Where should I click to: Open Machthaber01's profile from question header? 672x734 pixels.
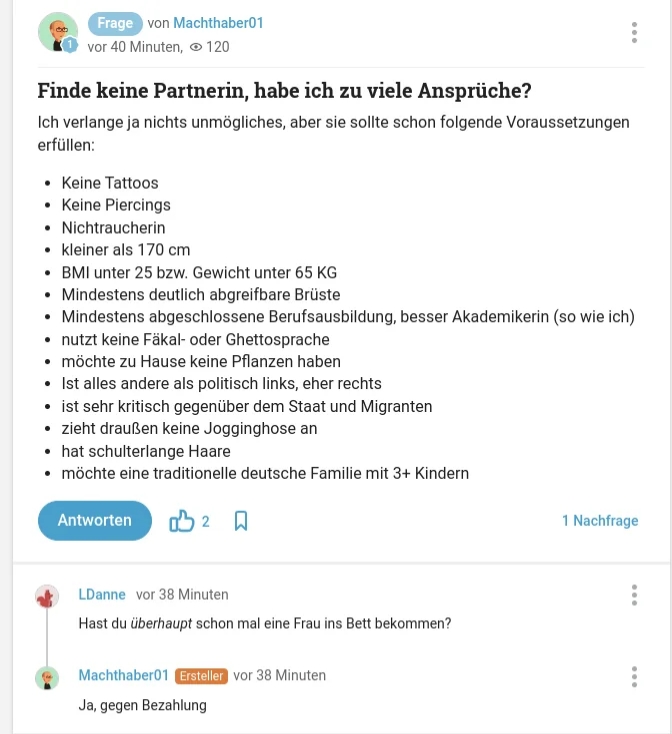[218, 23]
